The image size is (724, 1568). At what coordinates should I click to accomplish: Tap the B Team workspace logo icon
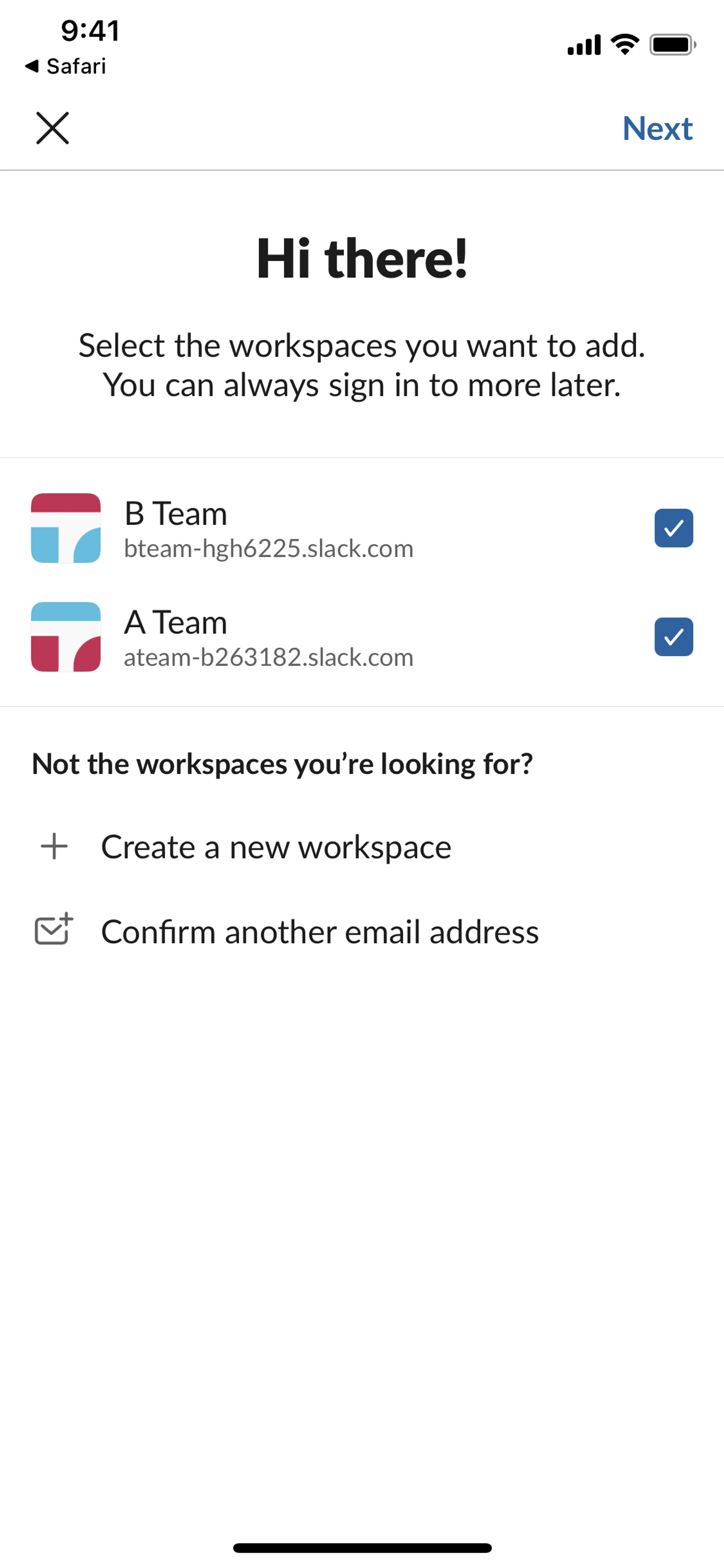pos(66,528)
